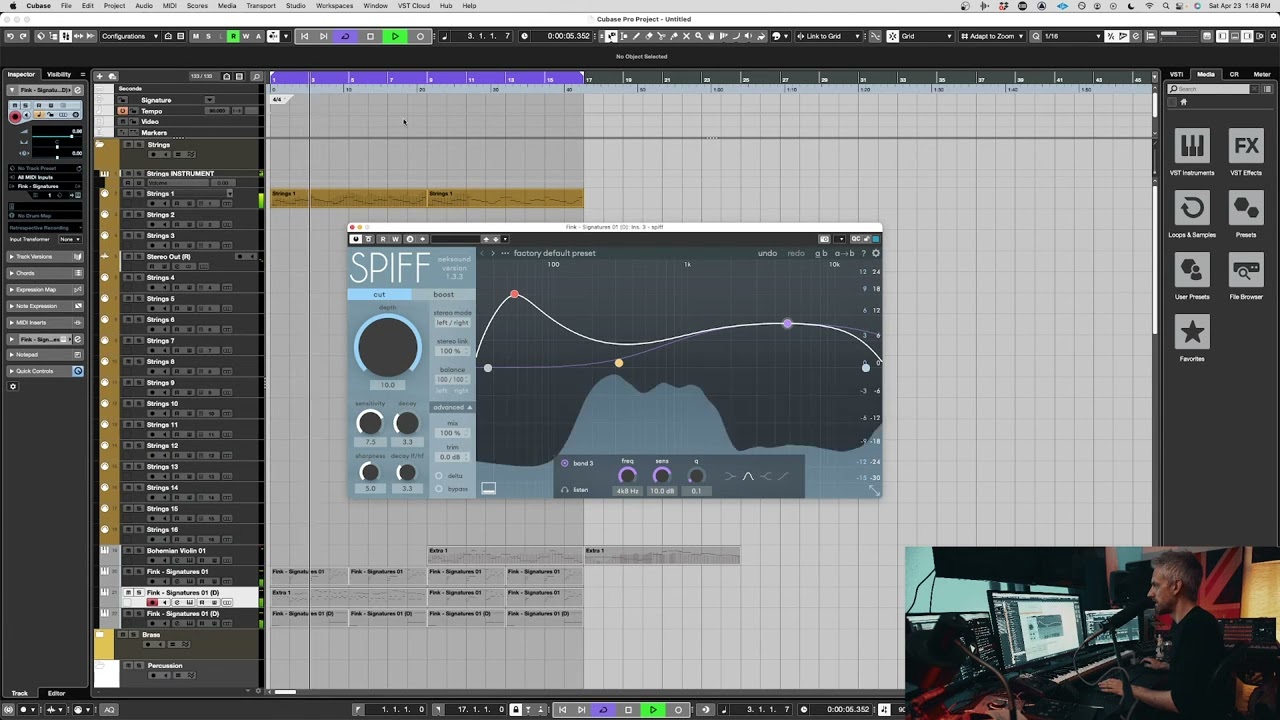Screen dimensions: 1280x720
Task: Click top transport Play button
Action: click(395, 36)
